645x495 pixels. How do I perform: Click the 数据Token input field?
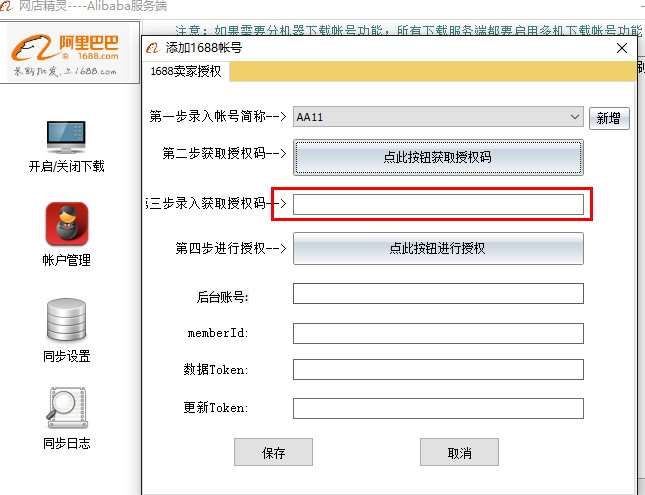[x=438, y=369]
